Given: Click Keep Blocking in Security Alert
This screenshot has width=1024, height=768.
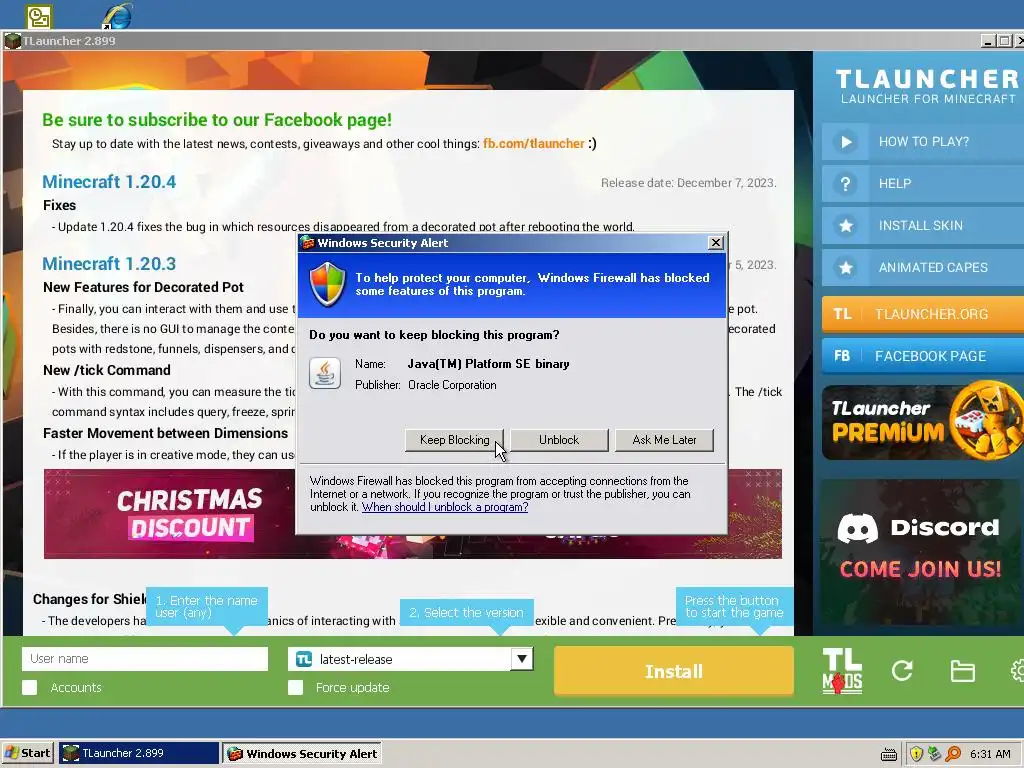Looking at the screenshot, I should [454, 440].
